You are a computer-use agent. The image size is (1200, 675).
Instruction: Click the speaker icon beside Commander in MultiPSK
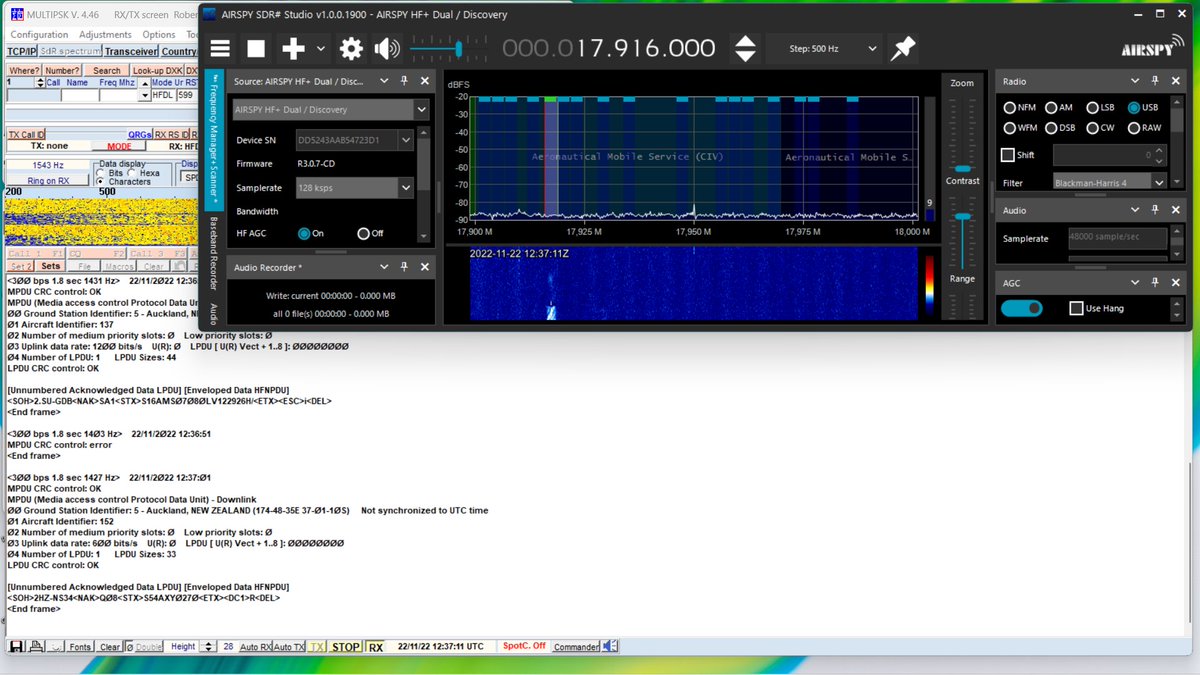coord(610,646)
